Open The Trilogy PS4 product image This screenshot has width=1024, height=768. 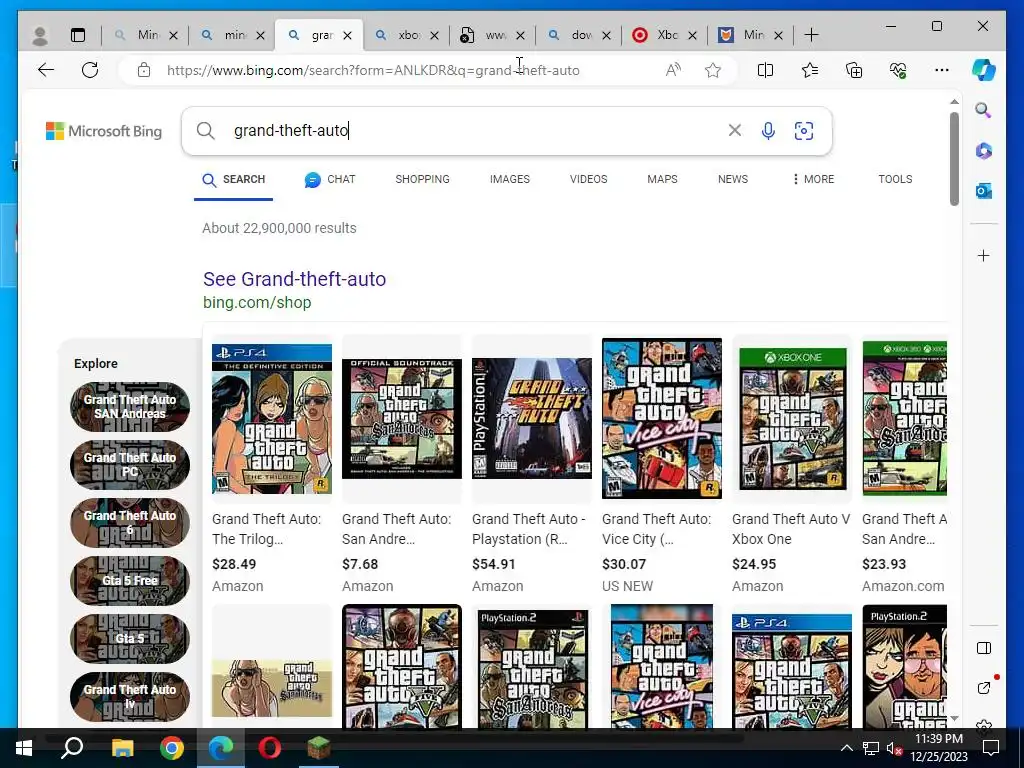(x=272, y=419)
